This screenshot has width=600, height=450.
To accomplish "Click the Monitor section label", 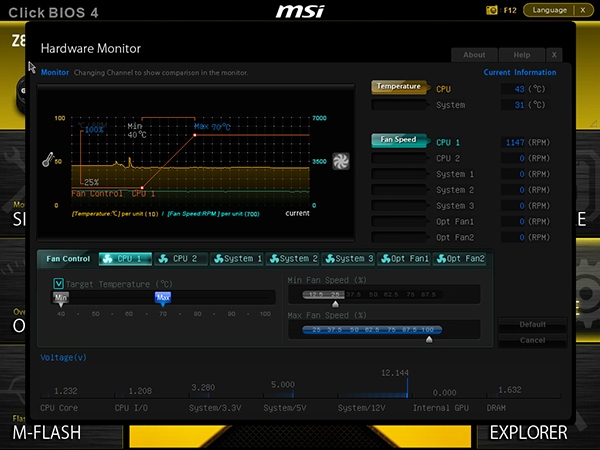I will [55, 72].
